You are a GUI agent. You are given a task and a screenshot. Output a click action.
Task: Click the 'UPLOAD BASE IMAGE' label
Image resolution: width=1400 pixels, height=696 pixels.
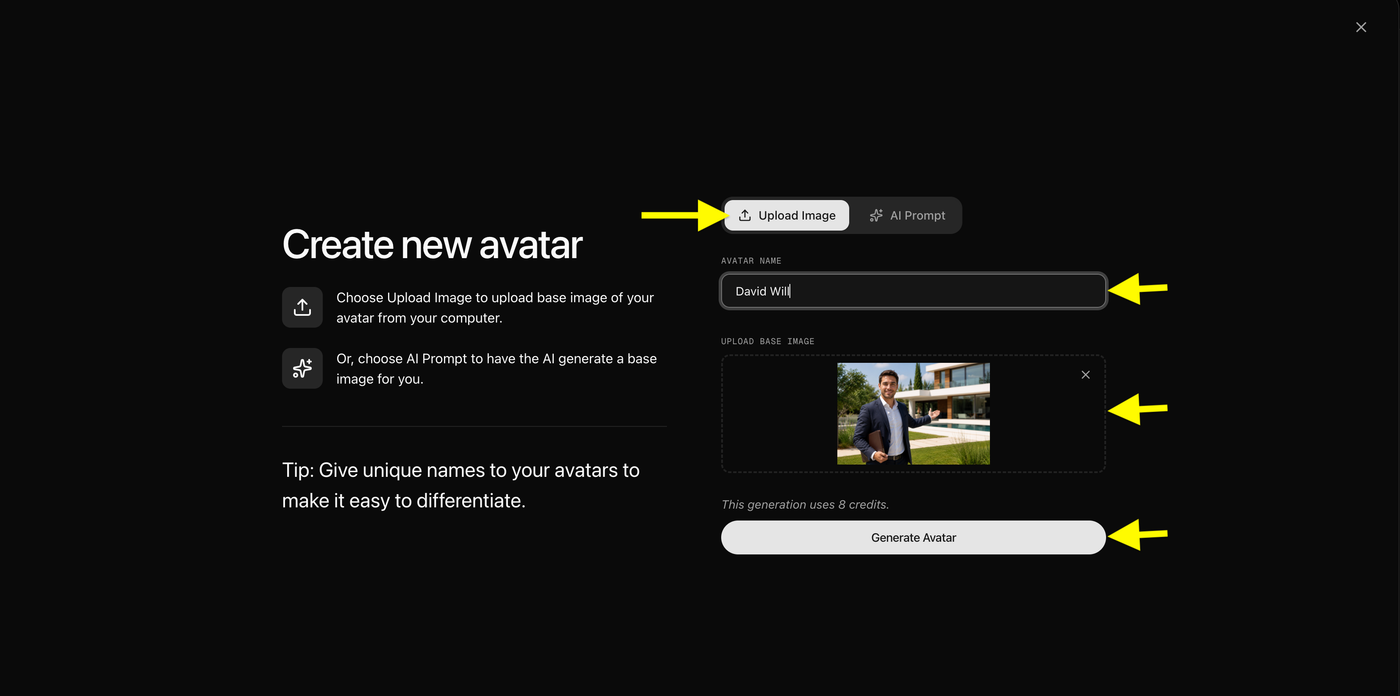[768, 341]
